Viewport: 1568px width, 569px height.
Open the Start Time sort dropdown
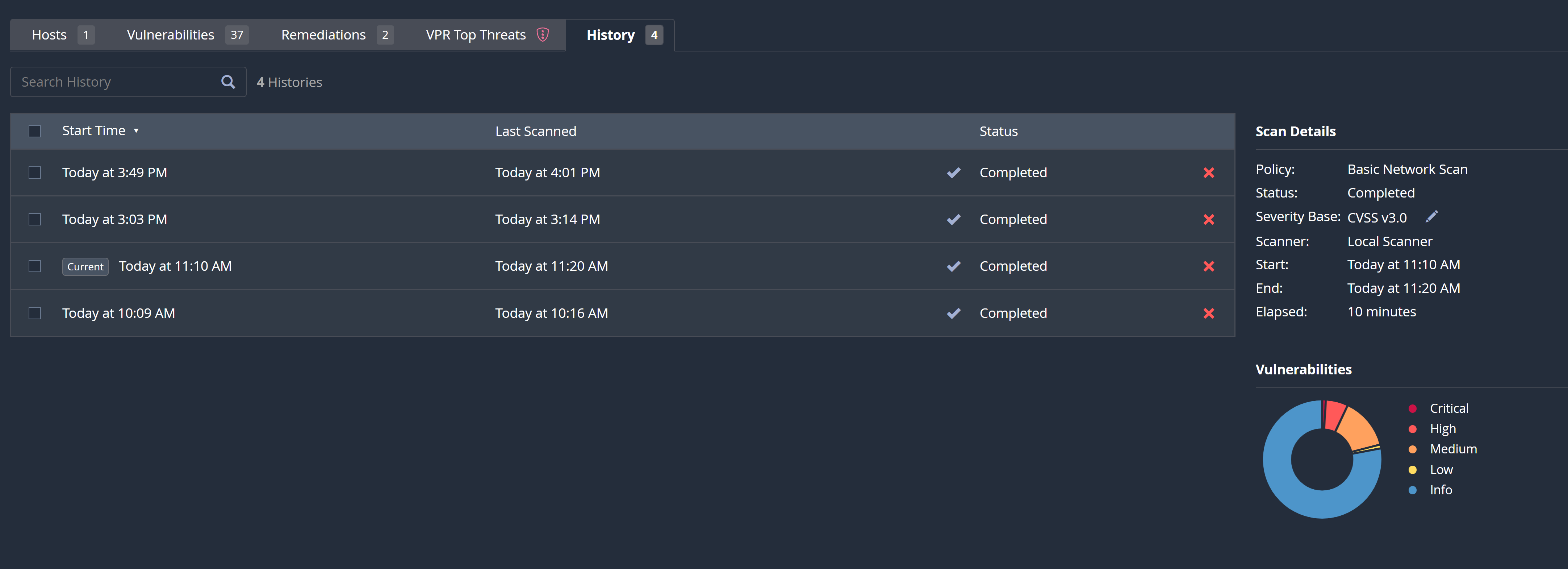tap(136, 130)
